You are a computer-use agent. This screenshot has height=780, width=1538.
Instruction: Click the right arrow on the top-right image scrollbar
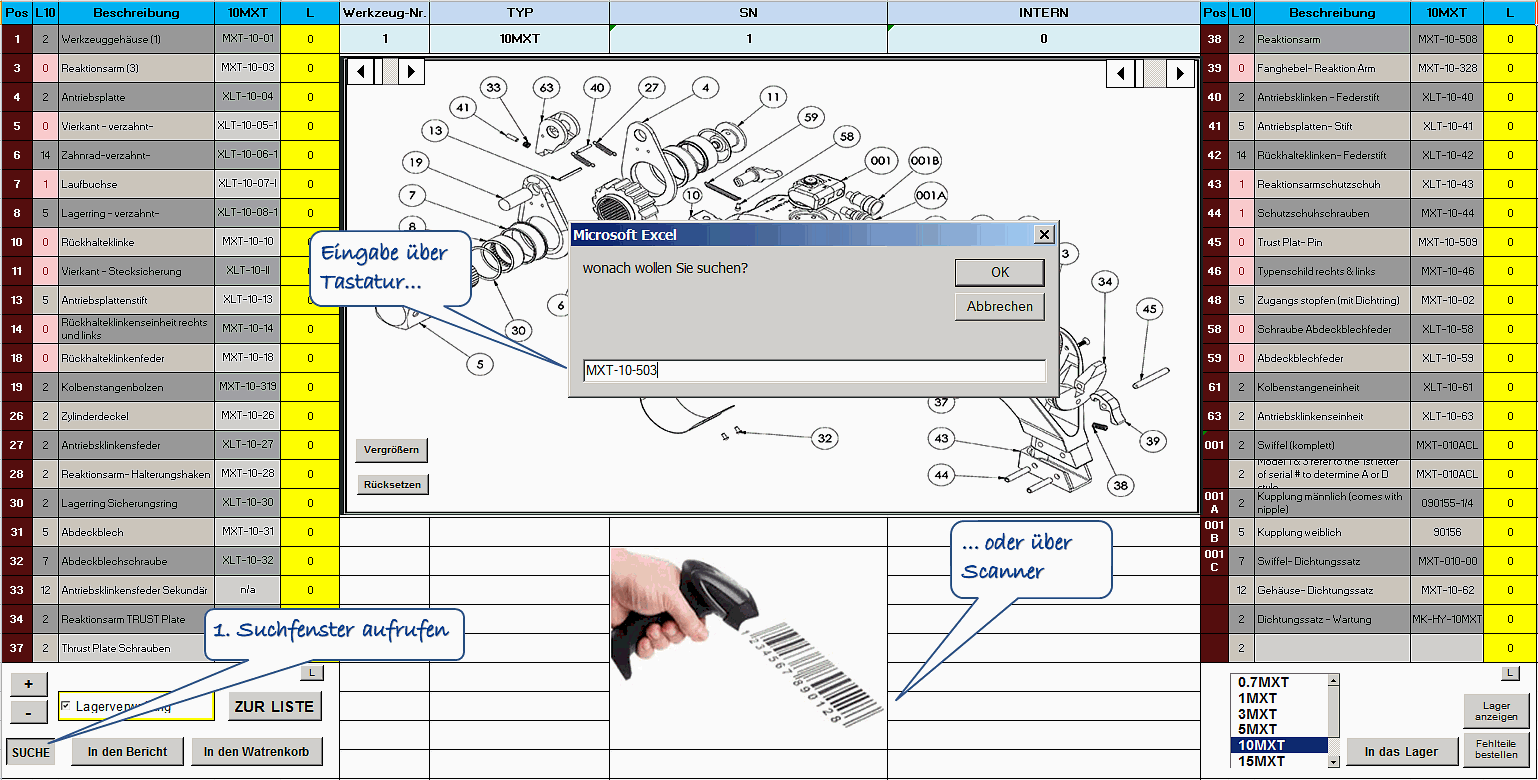tap(1181, 73)
